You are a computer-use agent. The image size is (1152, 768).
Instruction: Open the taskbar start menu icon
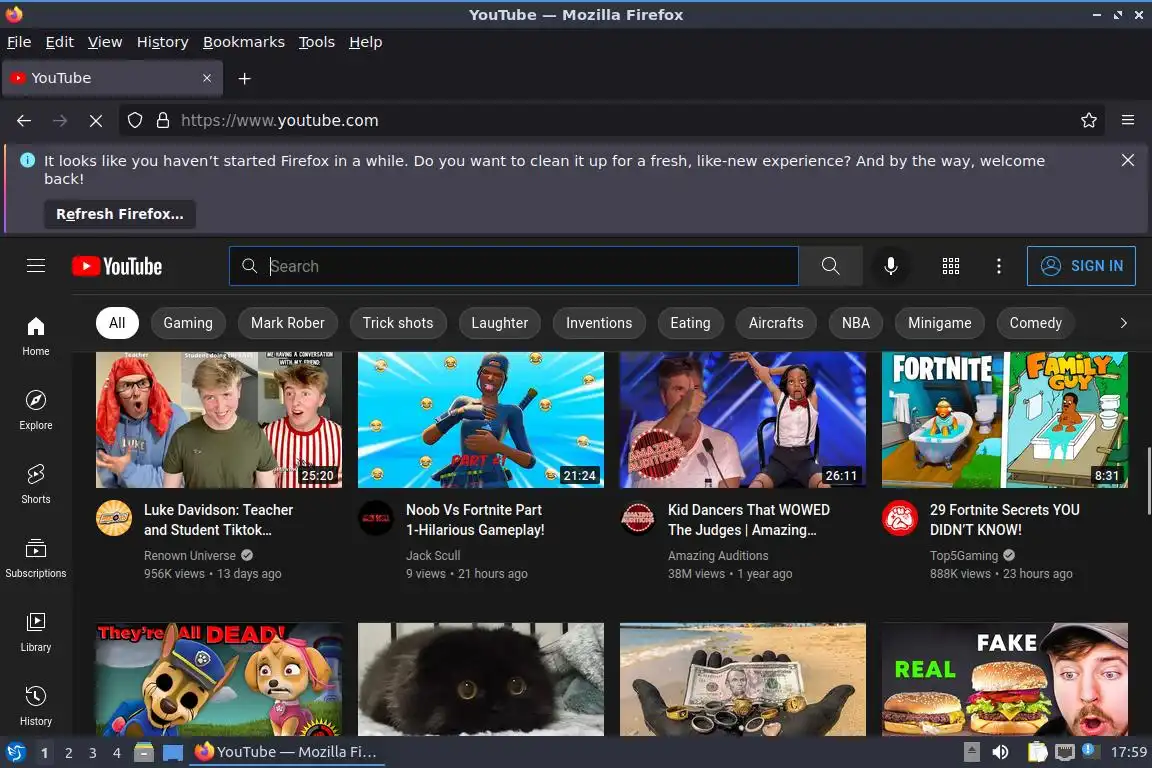click(x=15, y=752)
